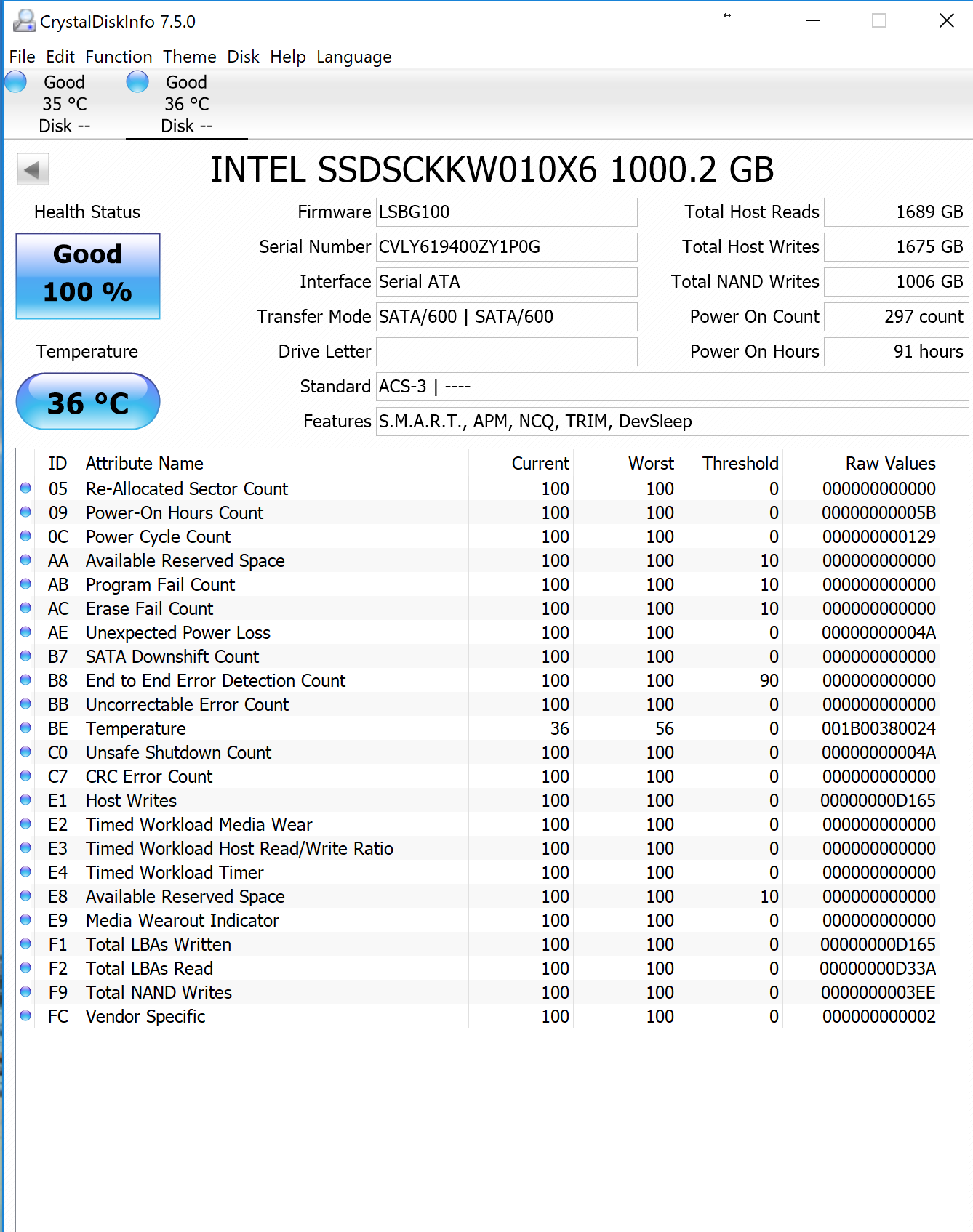Select the Total NAND Writes attribute row
Image resolution: width=973 pixels, height=1232 pixels.
pos(478,992)
